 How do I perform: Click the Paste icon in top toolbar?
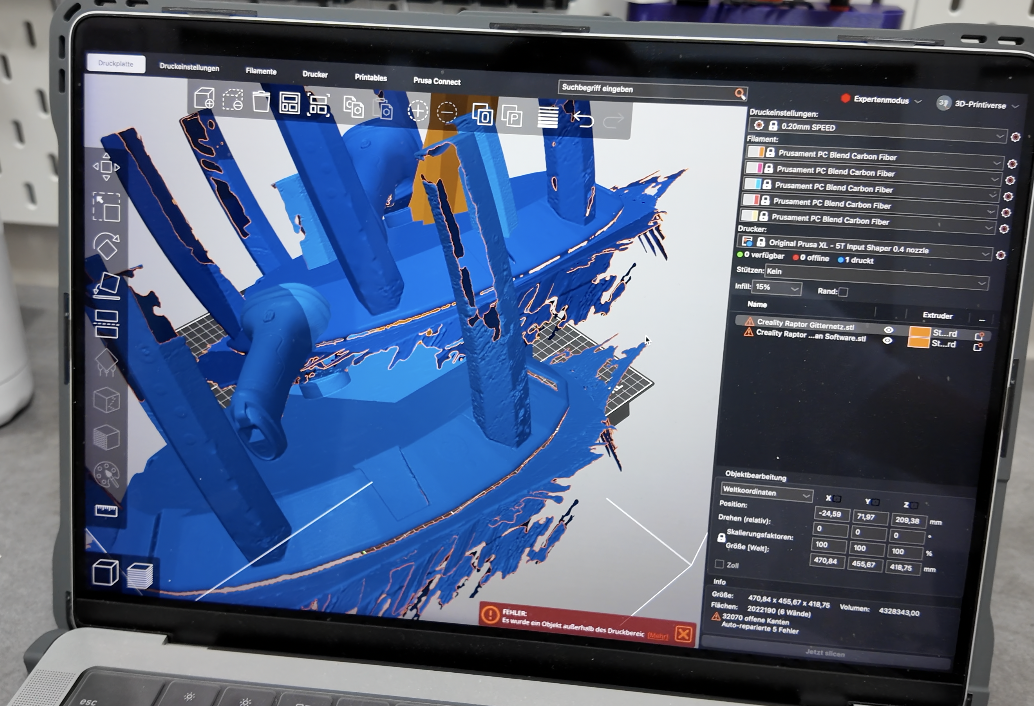382,108
